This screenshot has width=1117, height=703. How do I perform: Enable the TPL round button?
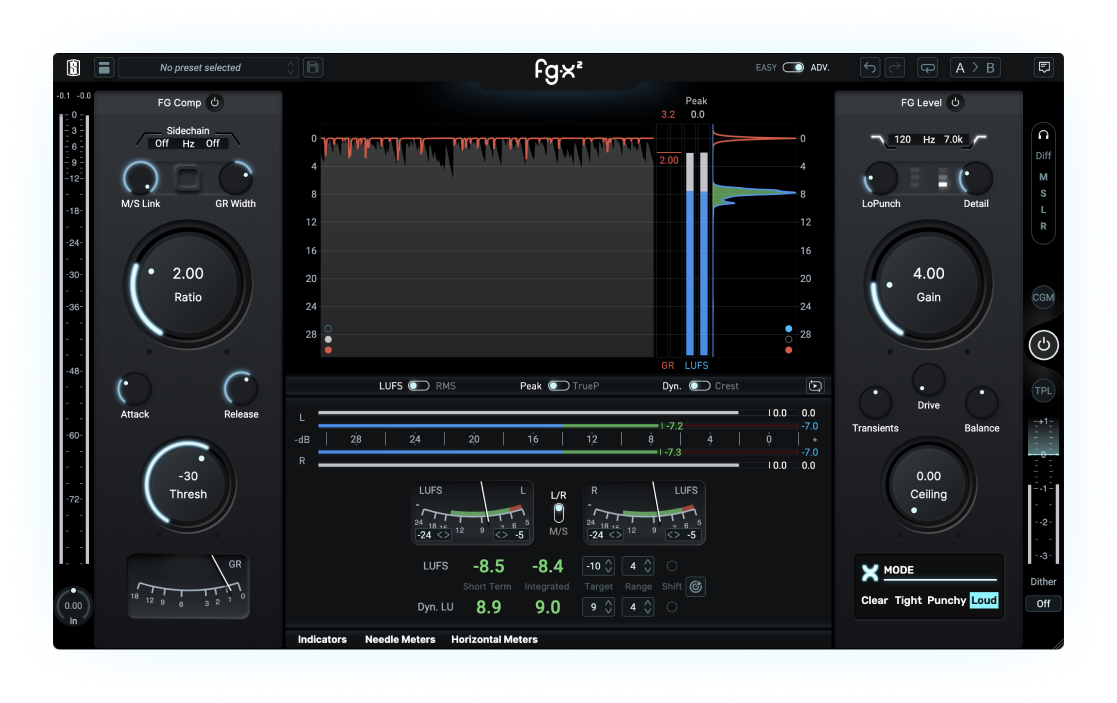[1043, 390]
